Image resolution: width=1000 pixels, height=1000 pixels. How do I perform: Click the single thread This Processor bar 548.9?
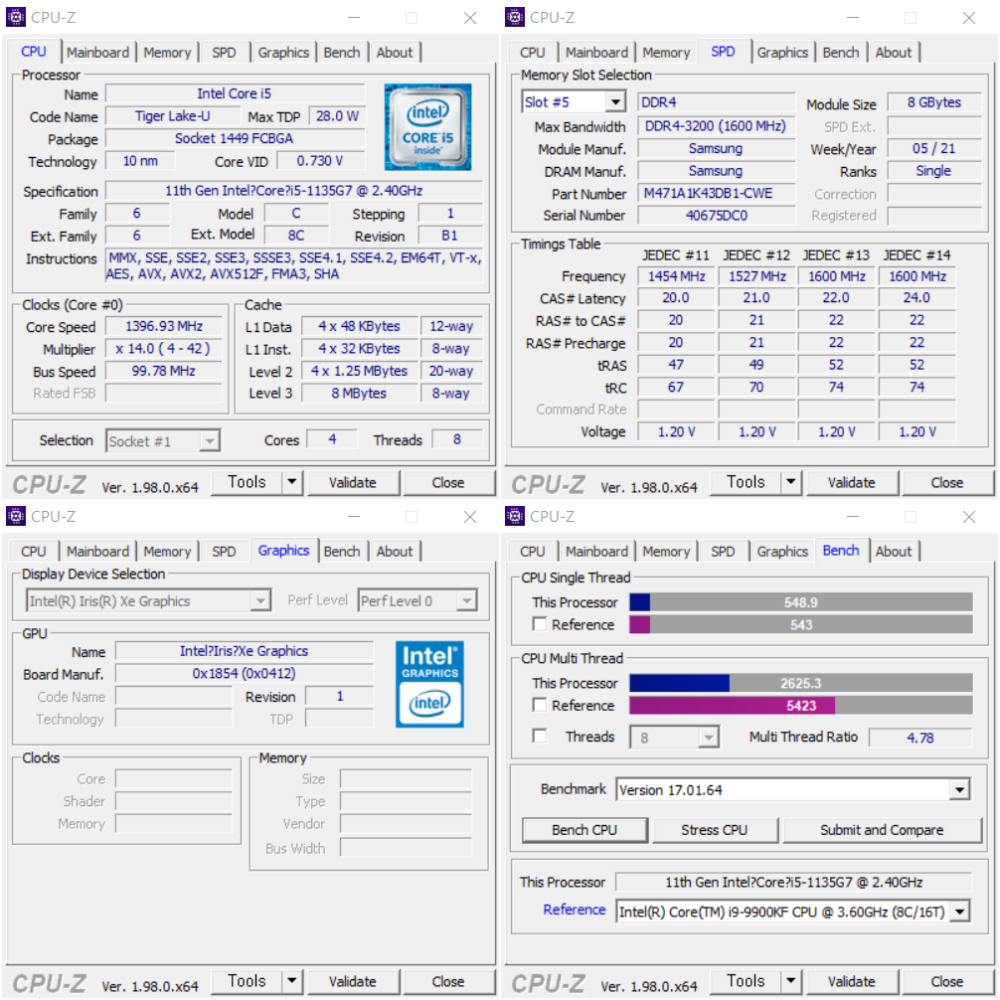801,602
